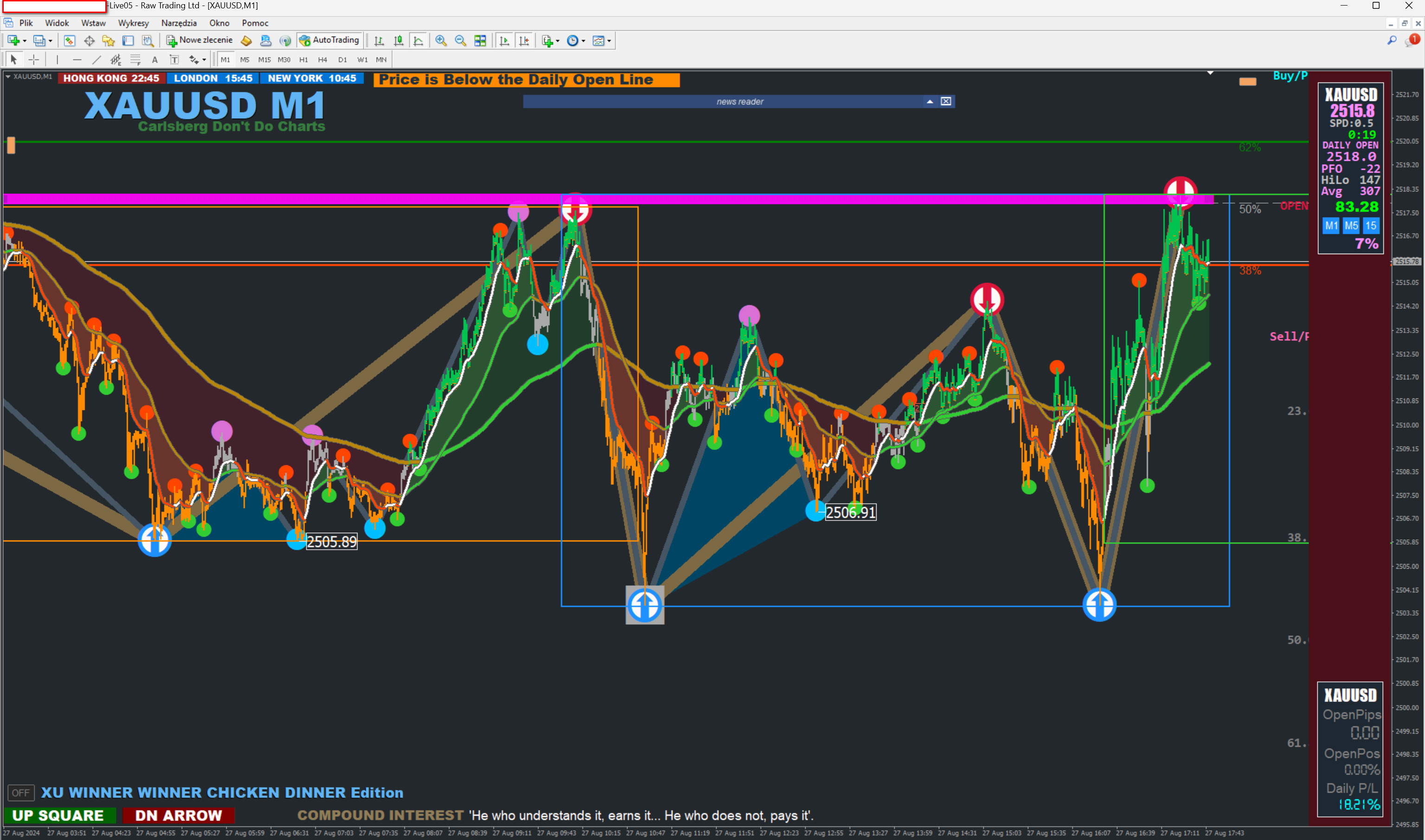Open the Wykresy menu
Image resolution: width=1425 pixels, height=840 pixels.
pos(133,23)
